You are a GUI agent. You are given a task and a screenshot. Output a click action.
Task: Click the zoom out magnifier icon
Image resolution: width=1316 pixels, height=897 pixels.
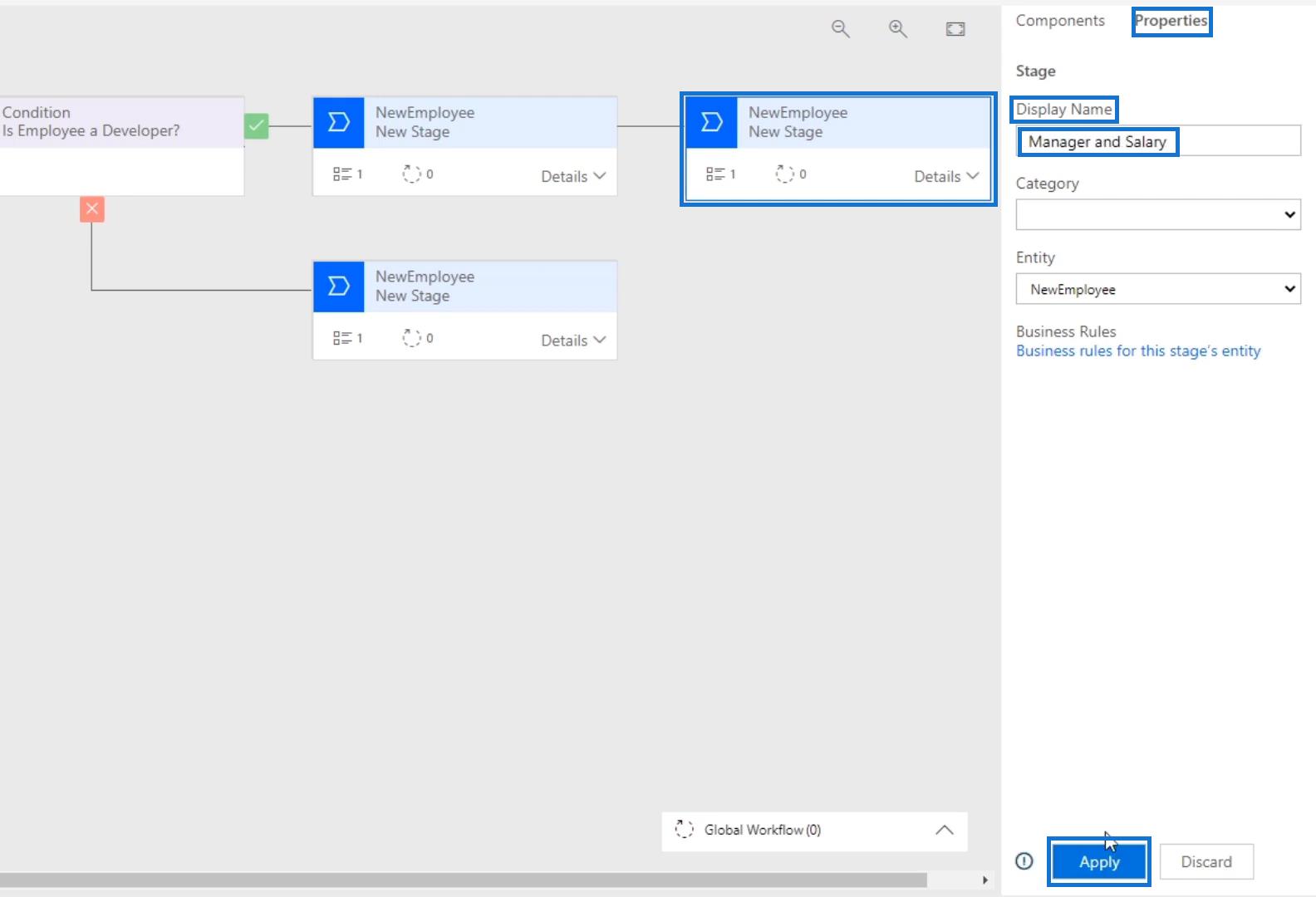coord(841,29)
